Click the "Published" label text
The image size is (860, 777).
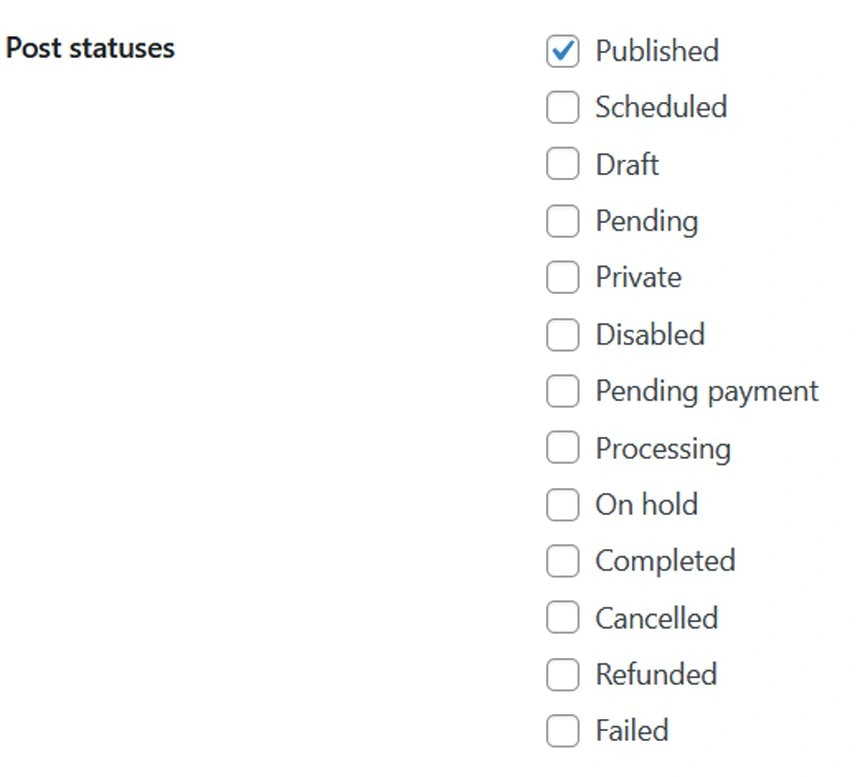657,51
